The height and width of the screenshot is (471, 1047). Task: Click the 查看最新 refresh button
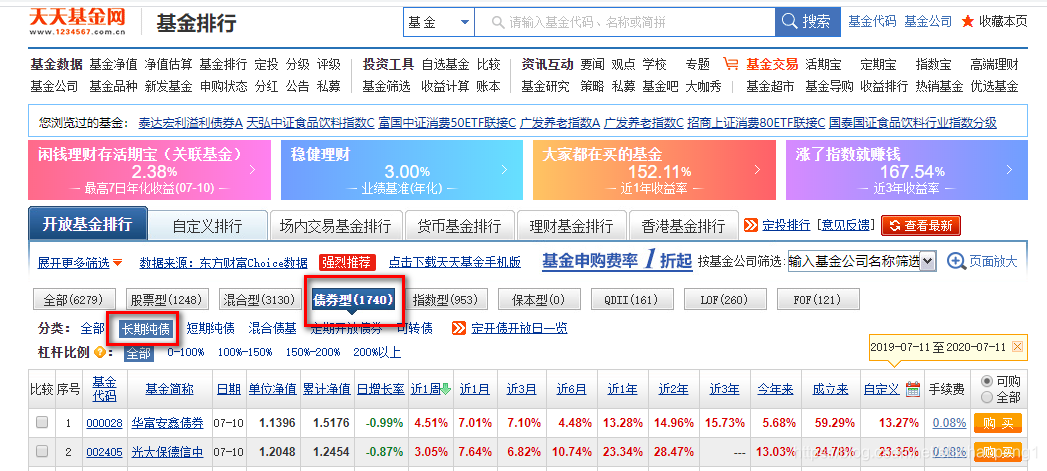921,225
